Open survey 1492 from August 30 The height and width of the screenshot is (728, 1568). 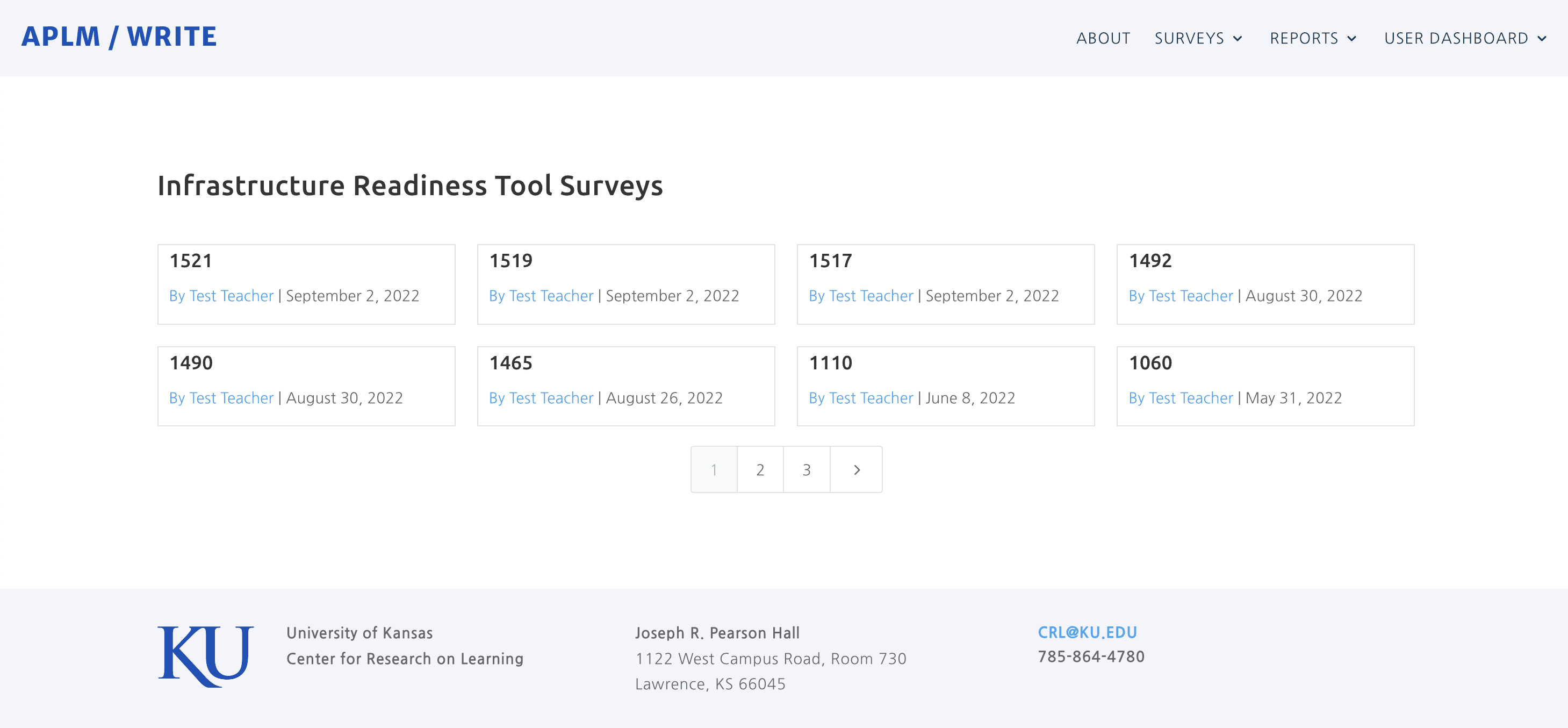(1149, 261)
